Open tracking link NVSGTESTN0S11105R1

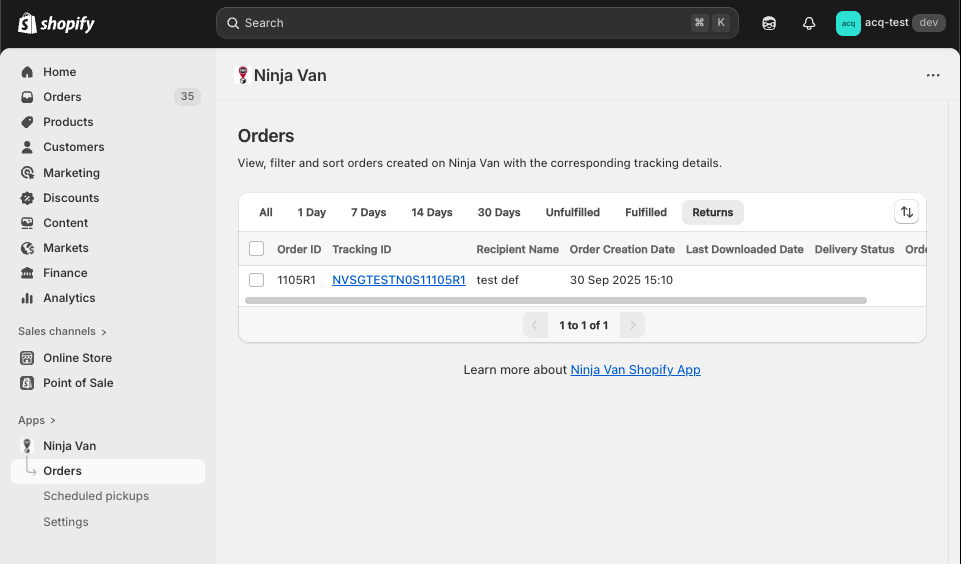pyautogui.click(x=398, y=280)
